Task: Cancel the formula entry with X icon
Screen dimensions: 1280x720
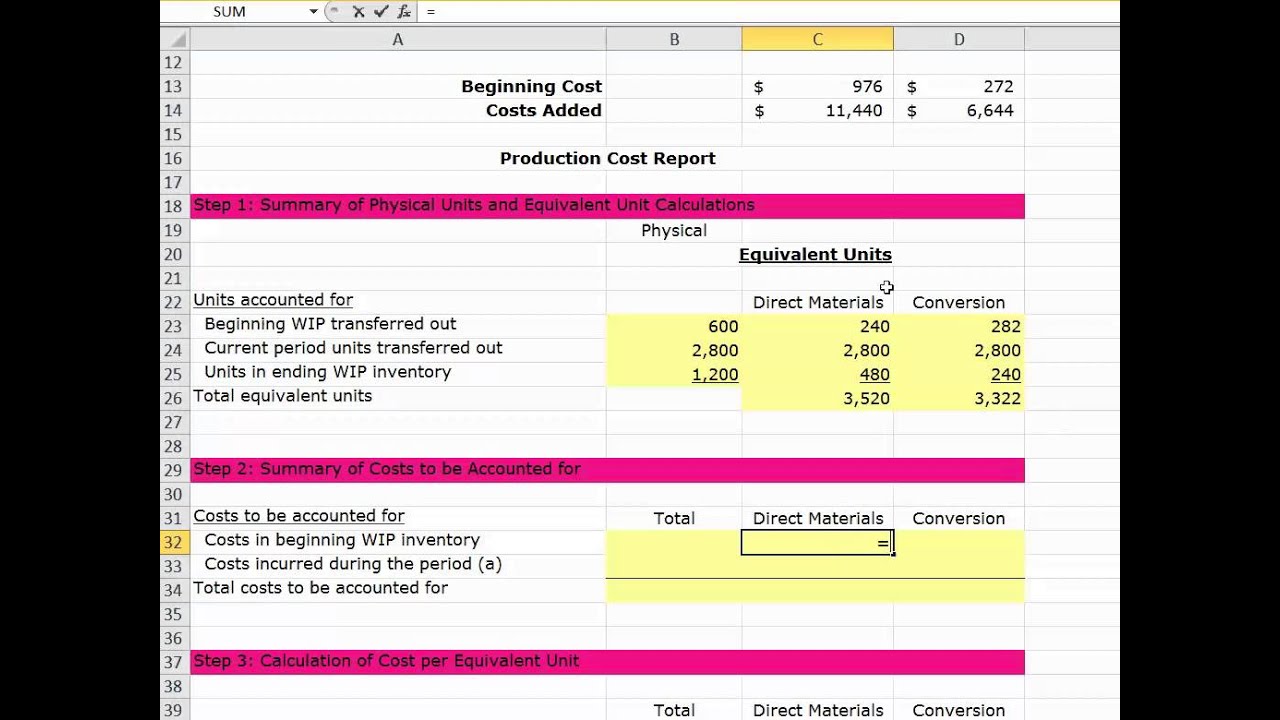Action: [359, 12]
